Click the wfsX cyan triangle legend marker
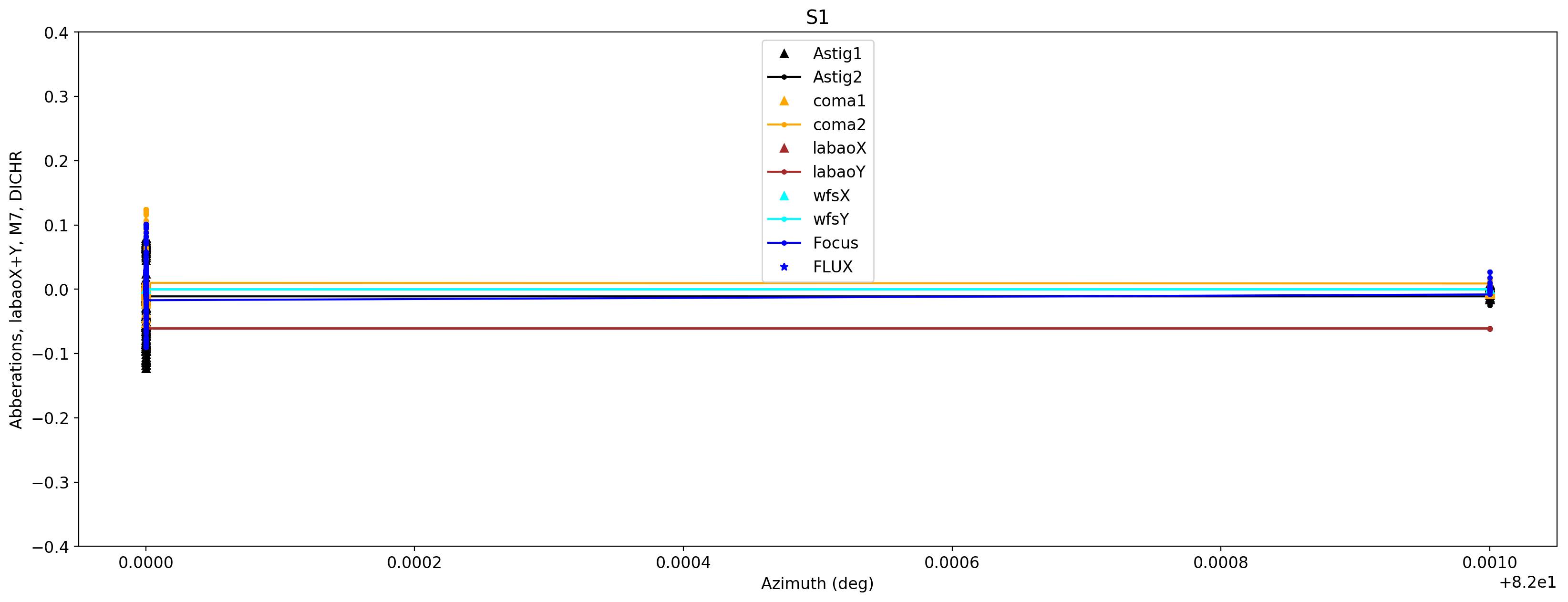 click(784, 196)
